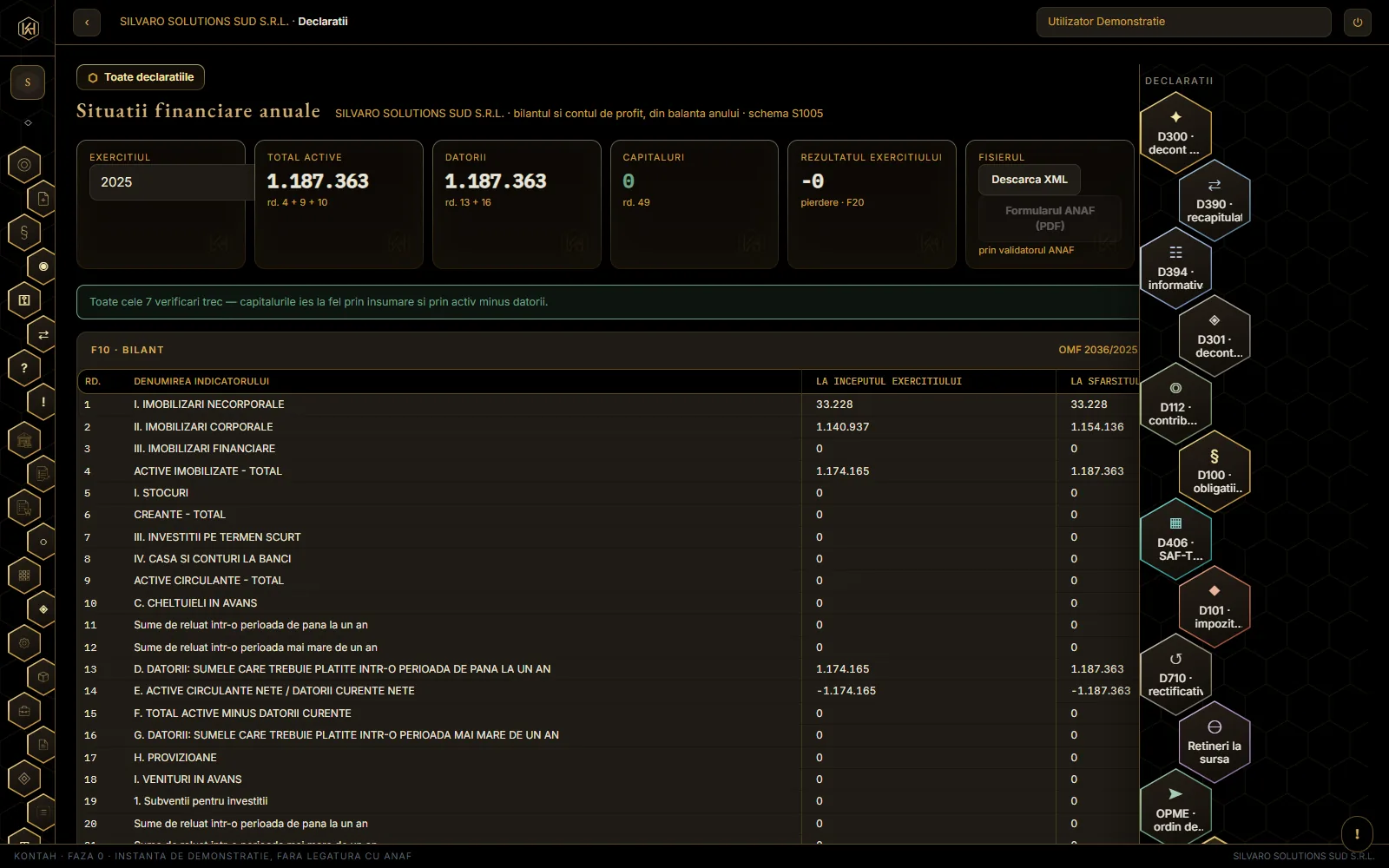Click the -1.174.165 value in row 14

[846, 691]
